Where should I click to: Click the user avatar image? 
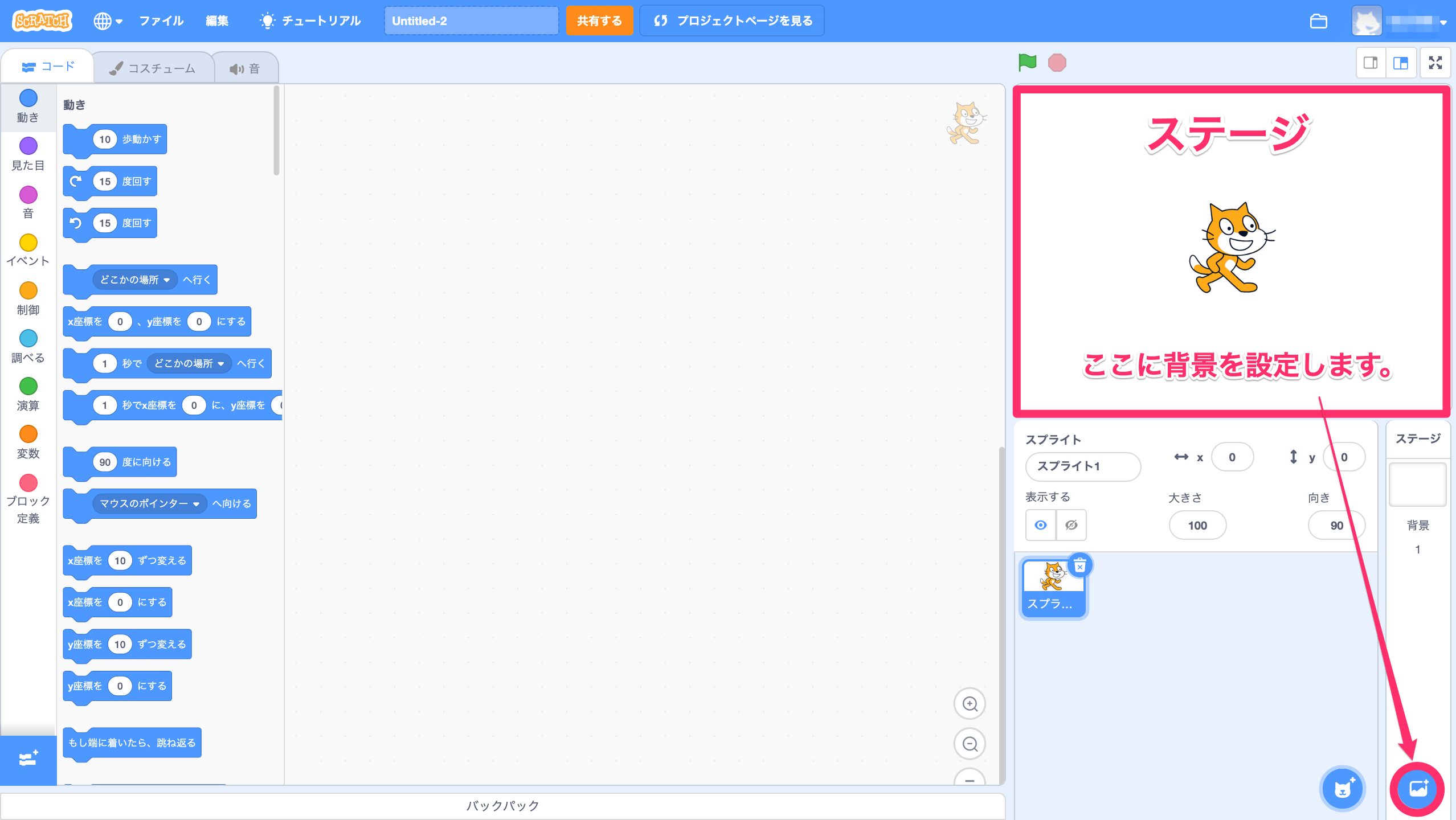[x=1367, y=21]
